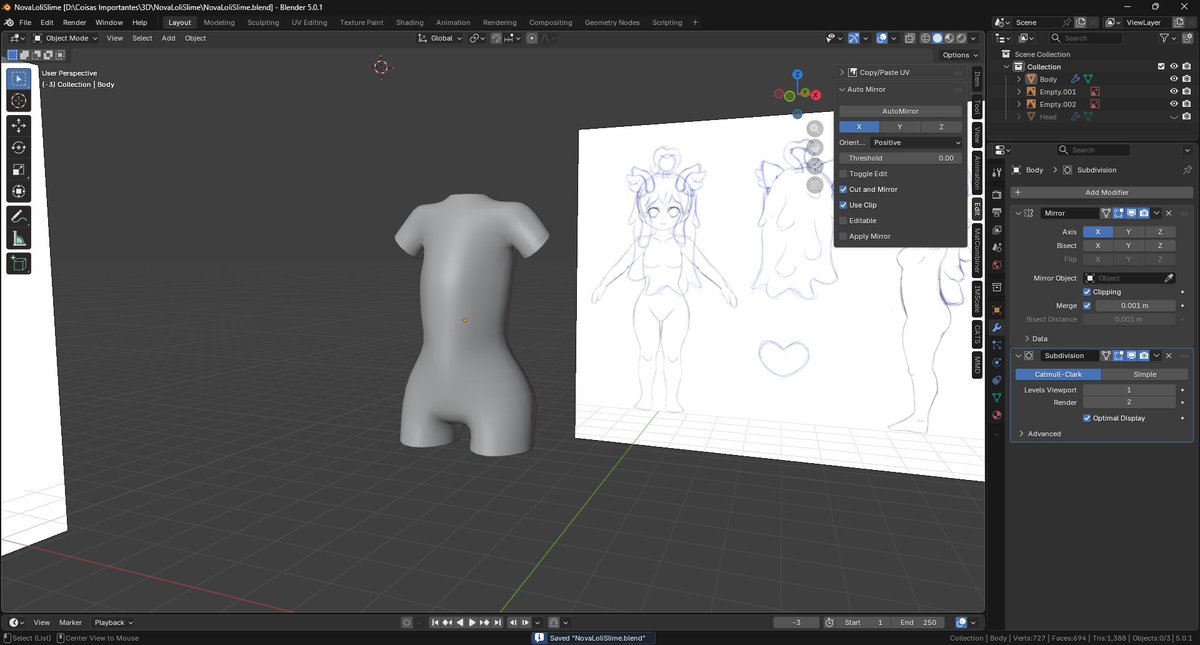Expand Body in the outliner
Viewport: 1200px width, 645px height.
point(1019,79)
